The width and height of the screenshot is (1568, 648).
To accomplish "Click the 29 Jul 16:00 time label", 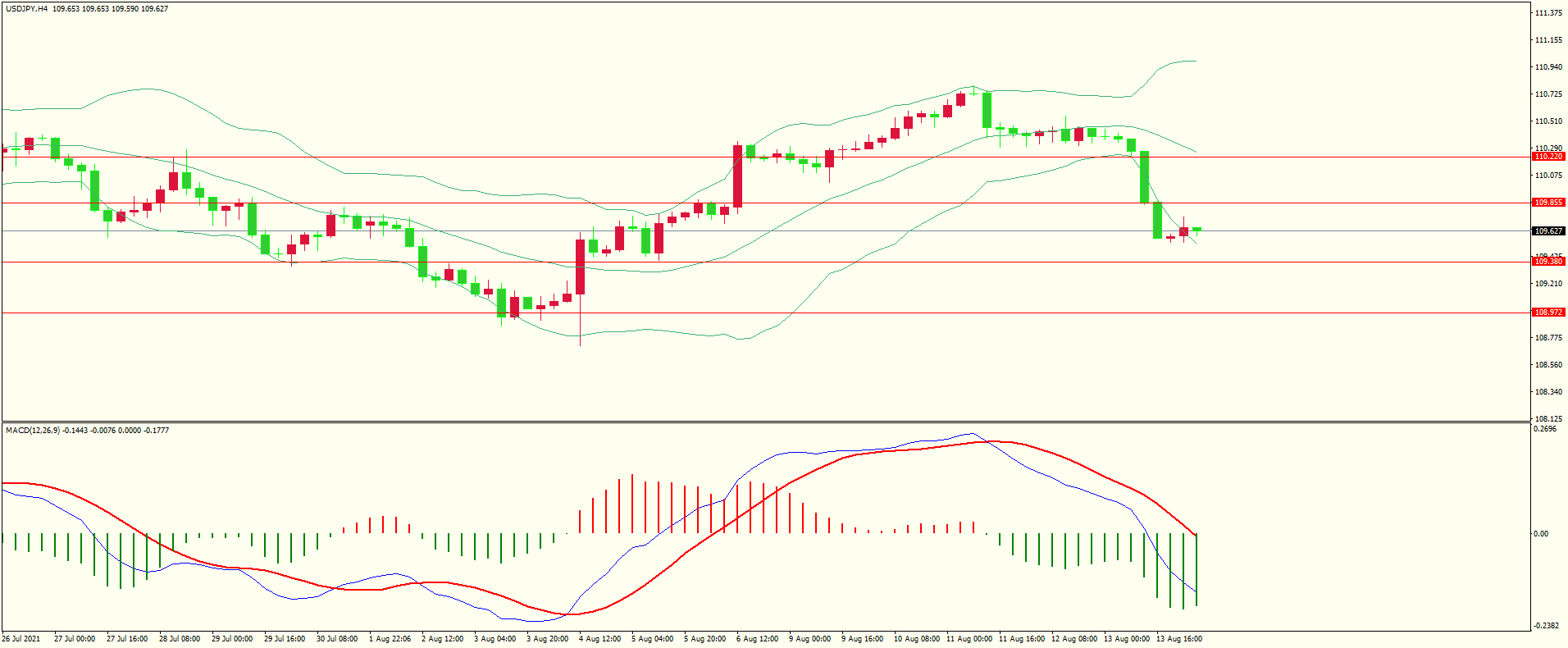I will 285,639.
